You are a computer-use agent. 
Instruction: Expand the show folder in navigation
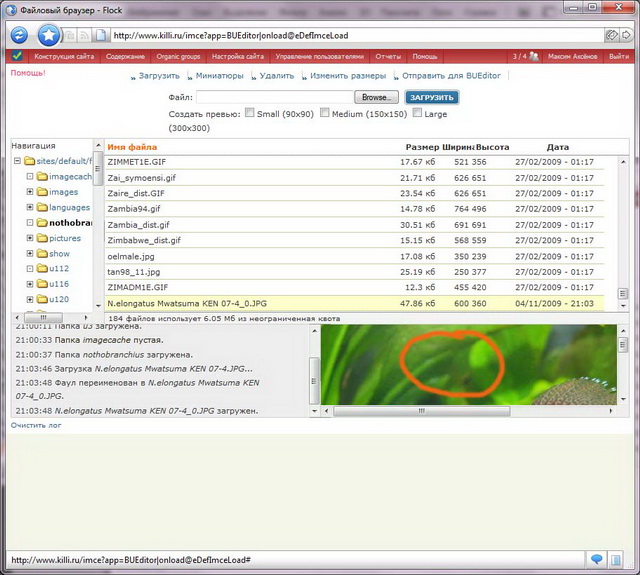pyautogui.click(x=30, y=254)
